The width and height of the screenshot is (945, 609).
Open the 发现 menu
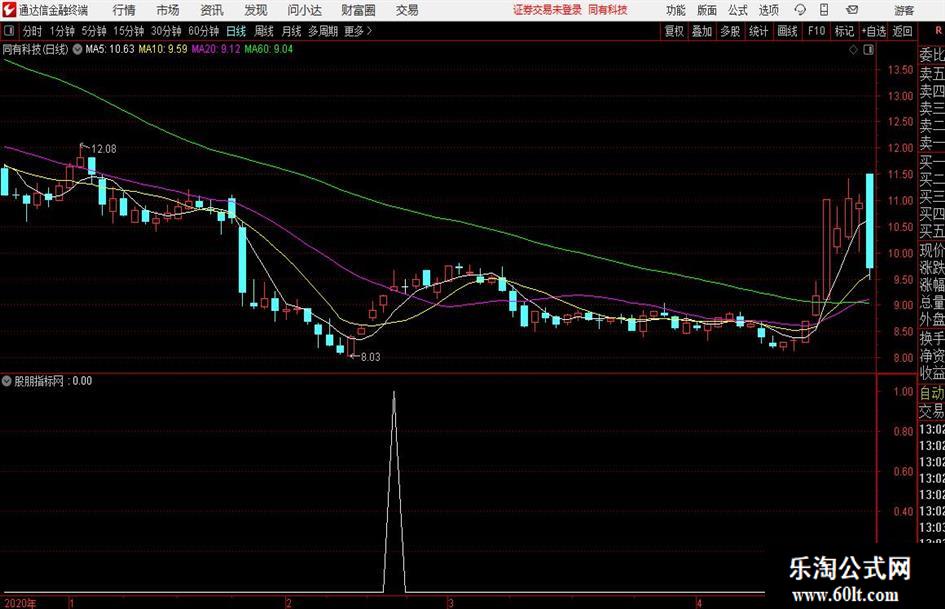(x=256, y=10)
